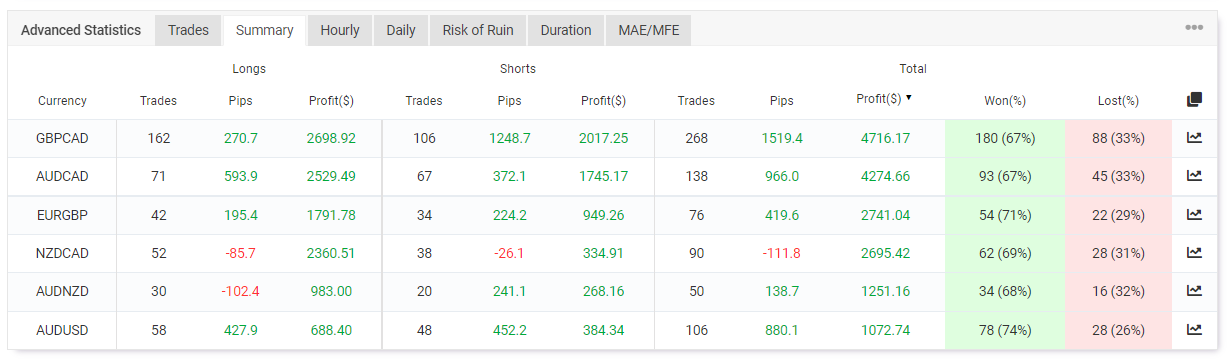This screenshot has width=1229, height=361.
Task: Switch to the Trades tab
Action: click(x=188, y=30)
